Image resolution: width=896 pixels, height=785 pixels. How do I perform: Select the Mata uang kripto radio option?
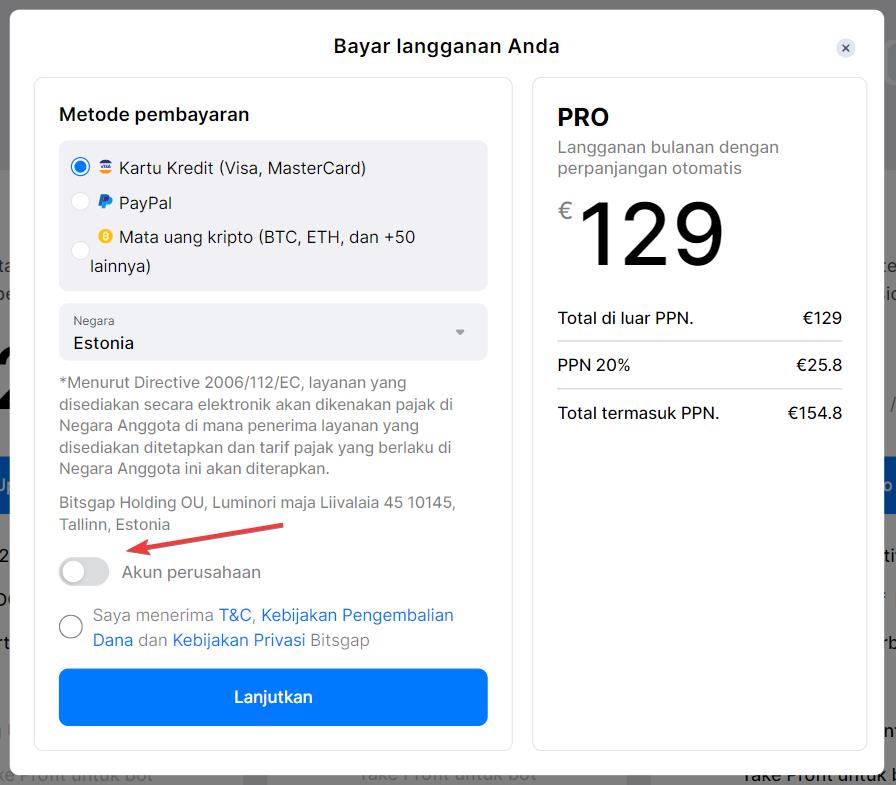[x=80, y=251]
